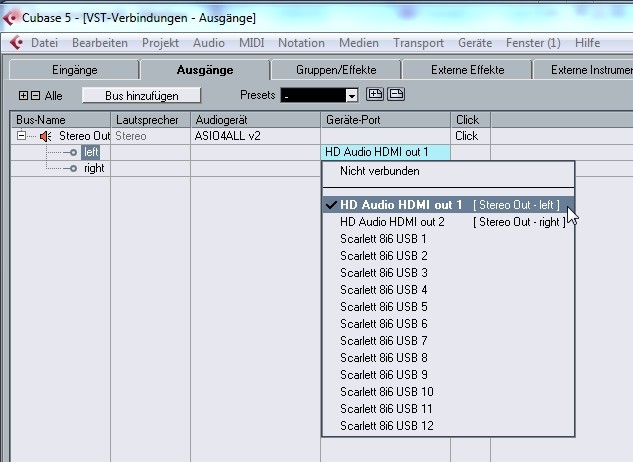
Task: Click the Click cell of Stereo Out
Action: pyautogui.click(x=471, y=136)
